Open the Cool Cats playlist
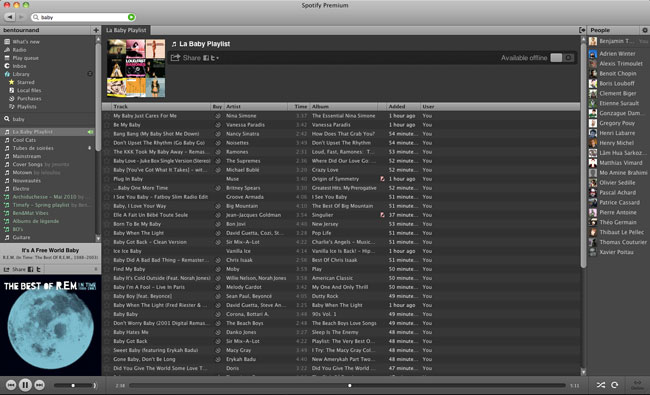650x395 pixels. pyautogui.click(x=24, y=140)
